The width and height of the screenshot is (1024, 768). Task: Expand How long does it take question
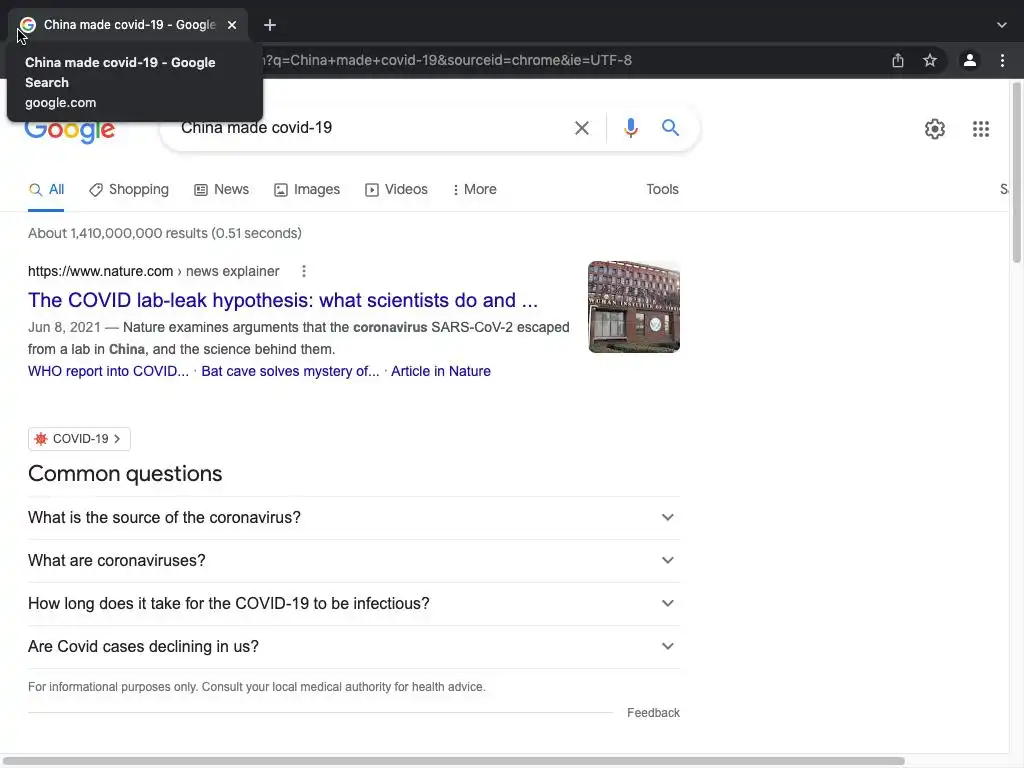[354, 603]
